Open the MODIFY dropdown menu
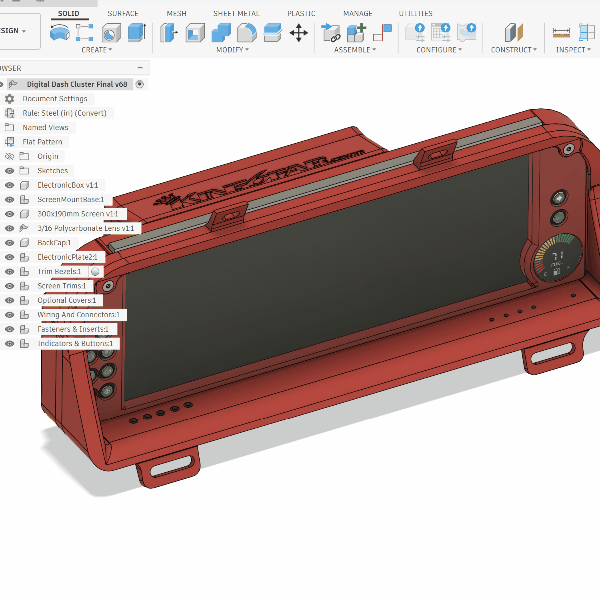This screenshot has width=600, height=600. point(233,50)
